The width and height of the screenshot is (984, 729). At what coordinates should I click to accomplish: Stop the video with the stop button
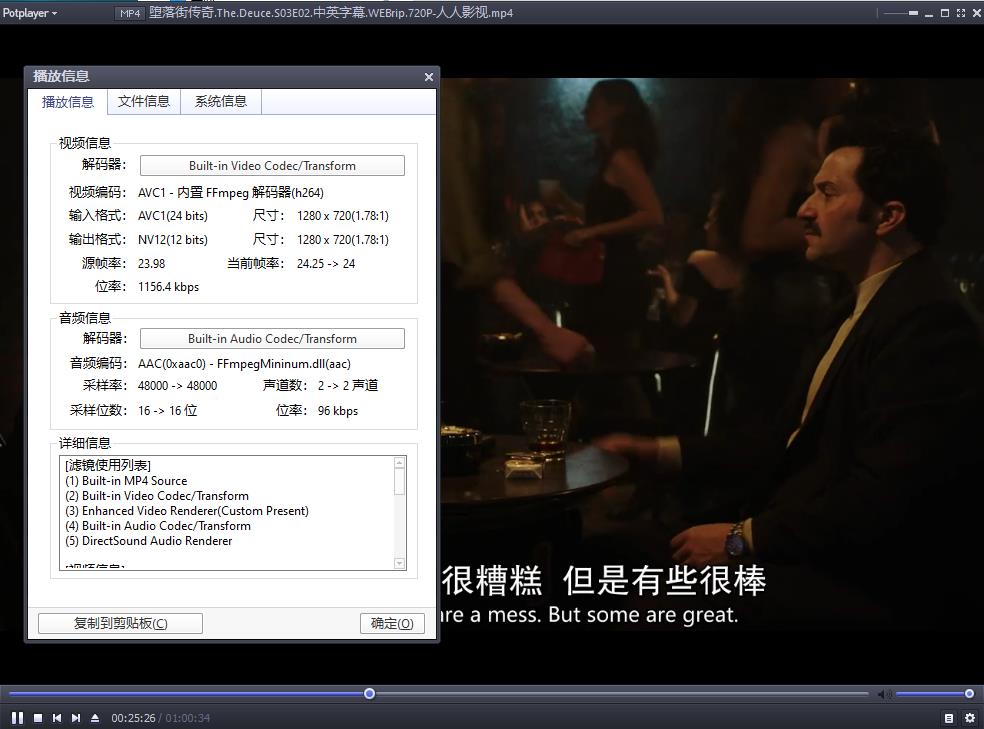pos(38,718)
